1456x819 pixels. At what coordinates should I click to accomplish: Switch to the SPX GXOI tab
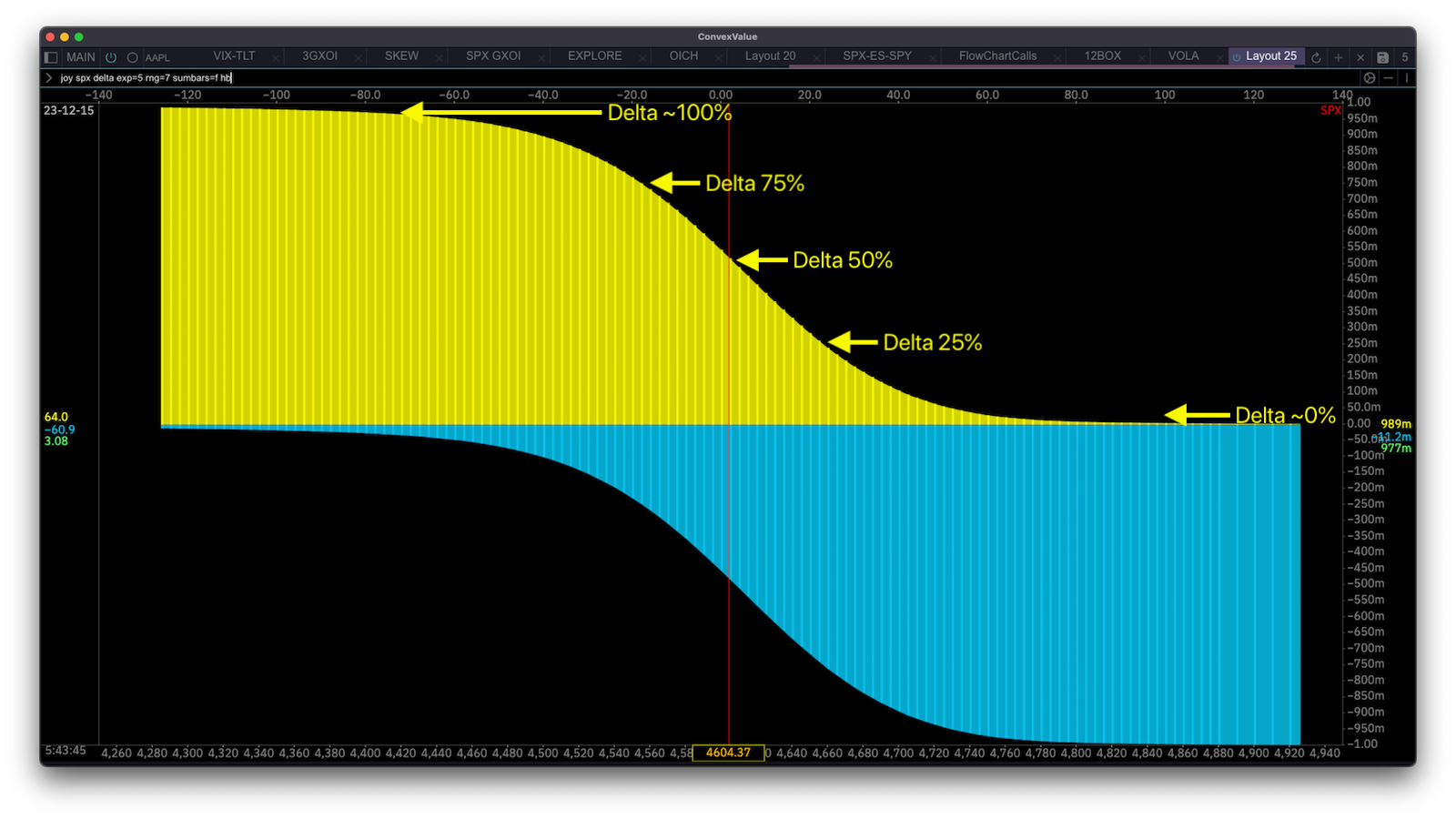pyautogui.click(x=493, y=56)
